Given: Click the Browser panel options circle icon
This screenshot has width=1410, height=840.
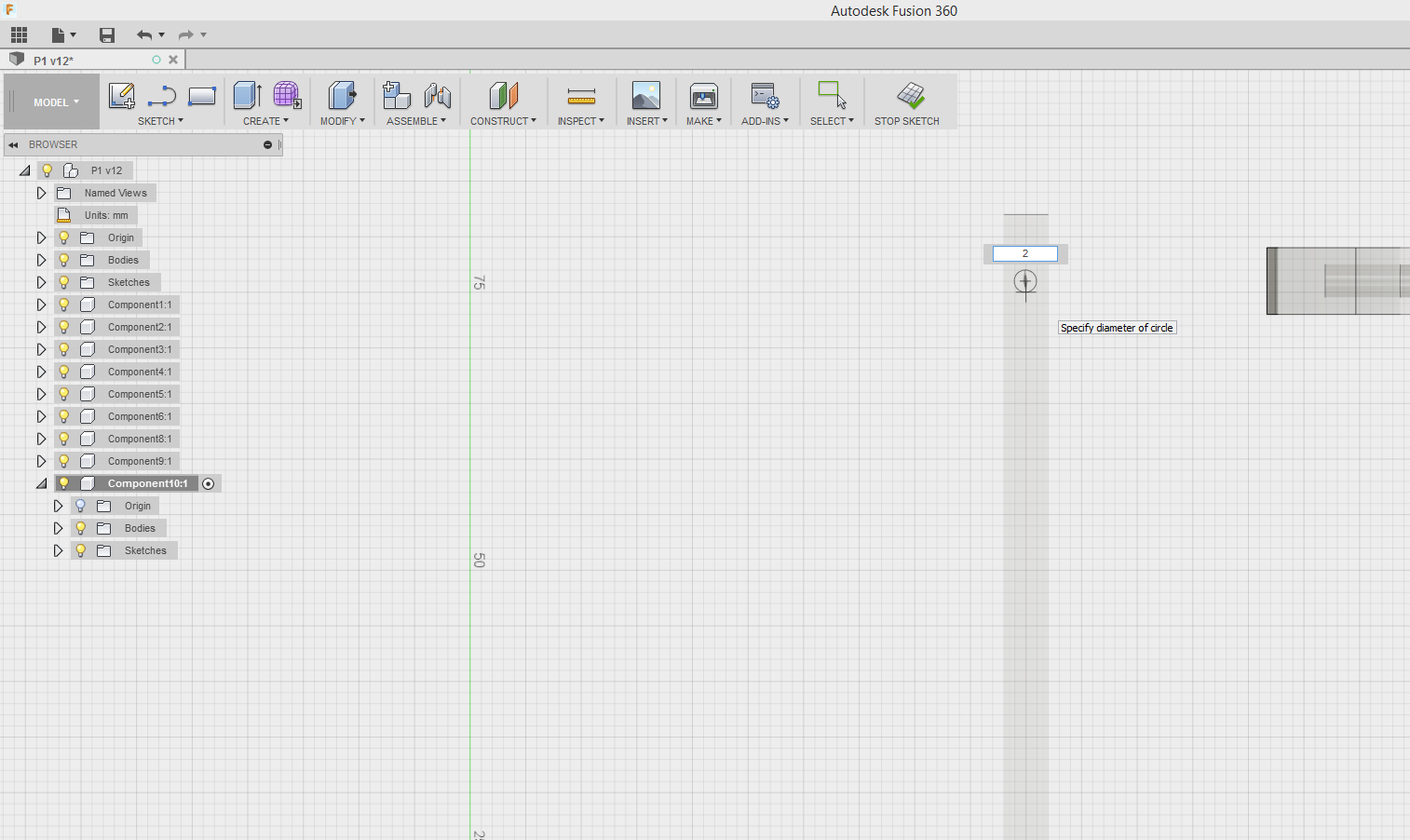Looking at the screenshot, I should 268,145.
